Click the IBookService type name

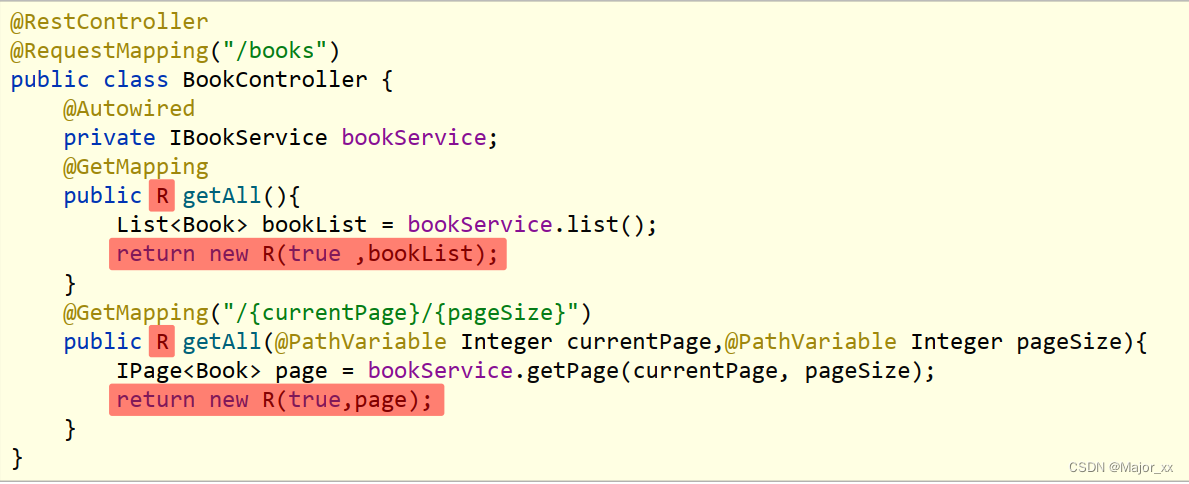[x=248, y=138]
